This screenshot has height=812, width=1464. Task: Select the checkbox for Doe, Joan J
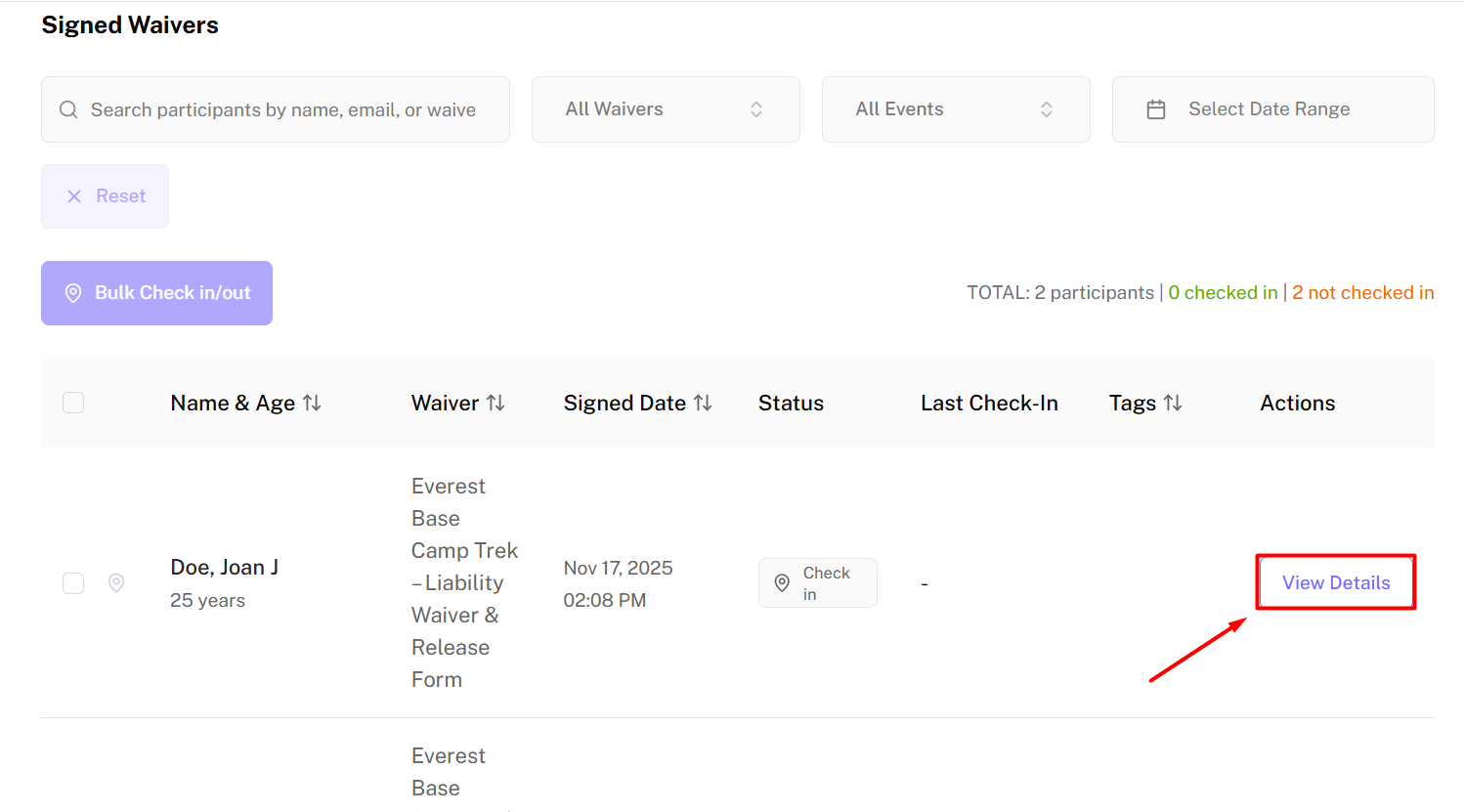73,583
